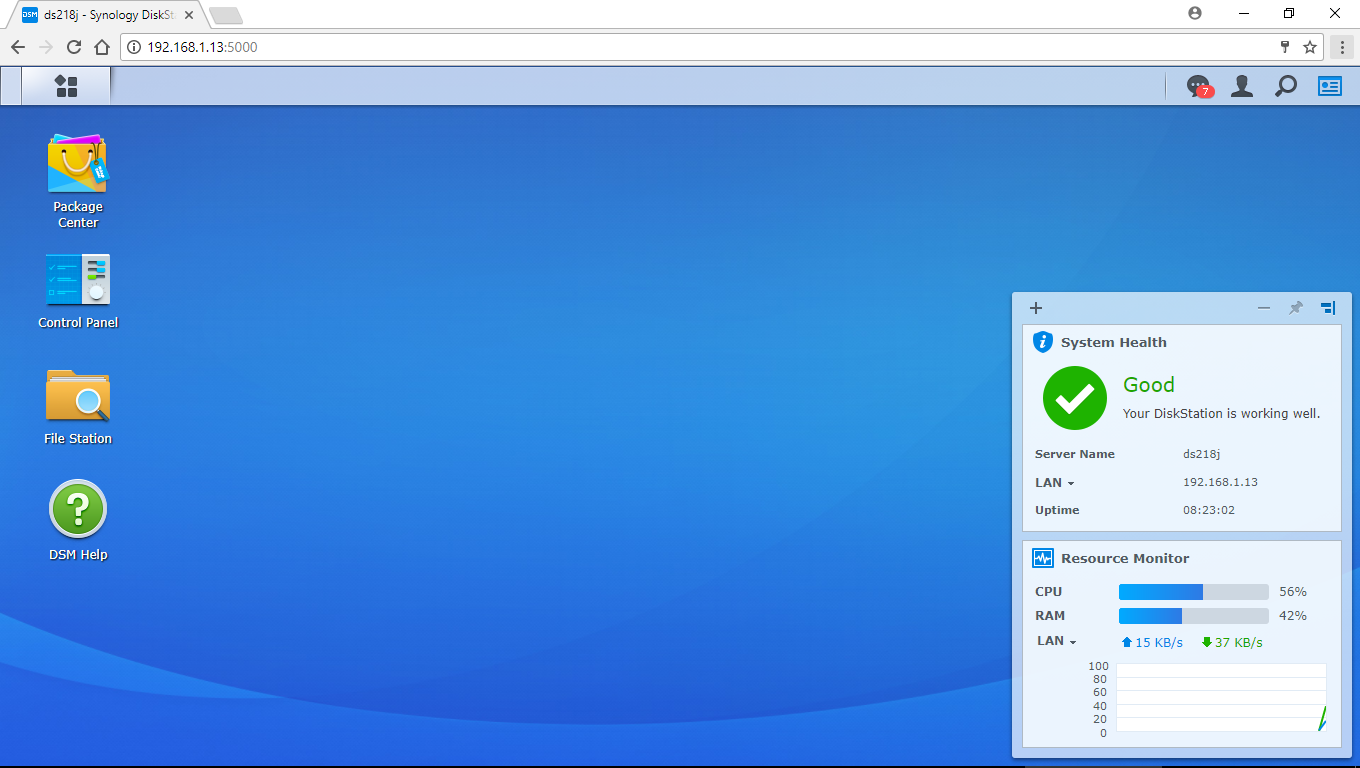Screen dimensions: 1360x768
Task: Expand LAN dropdown in Resource Monitor
Action: tap(1056, 641)
